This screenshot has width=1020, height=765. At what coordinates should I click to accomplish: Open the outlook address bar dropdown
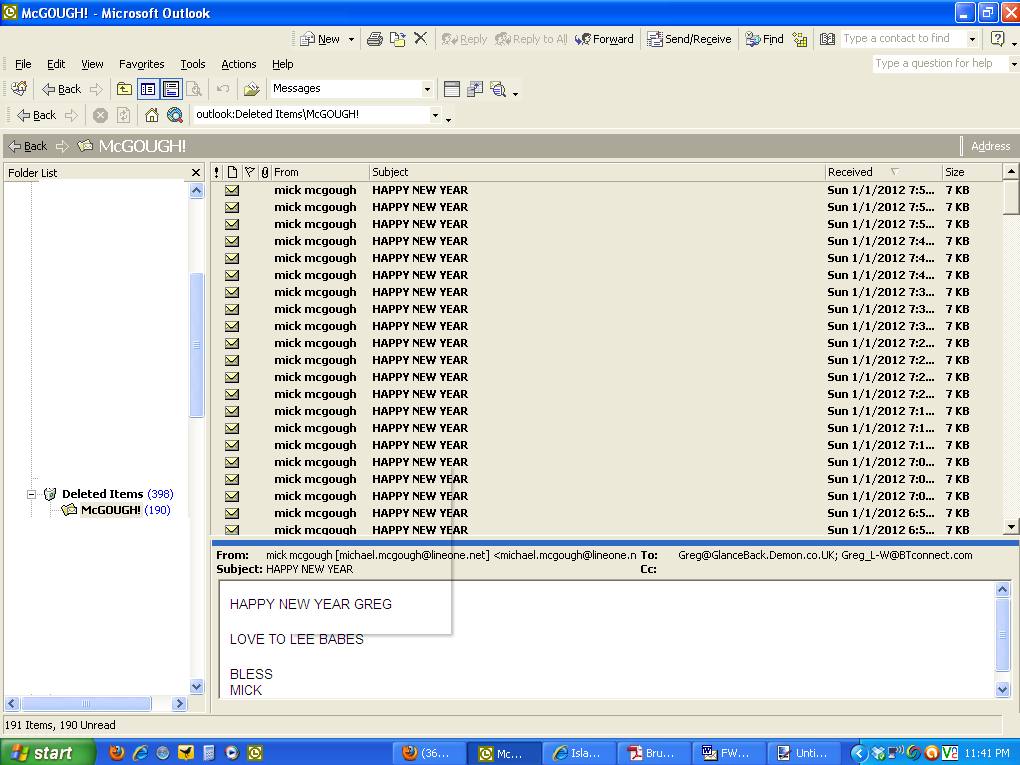coord(435,115)
